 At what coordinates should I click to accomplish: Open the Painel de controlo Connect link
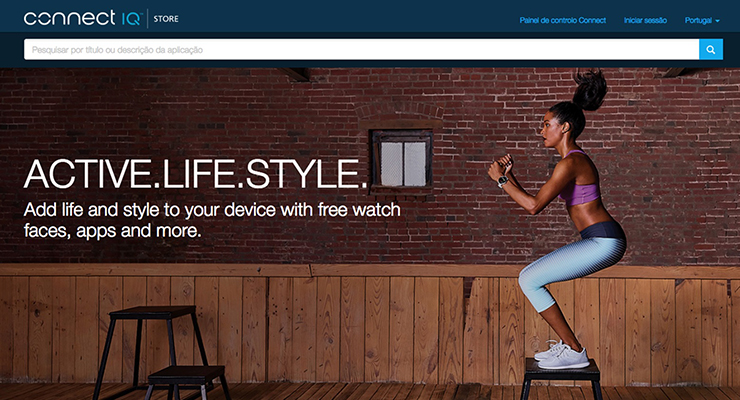tap(563, 20)
